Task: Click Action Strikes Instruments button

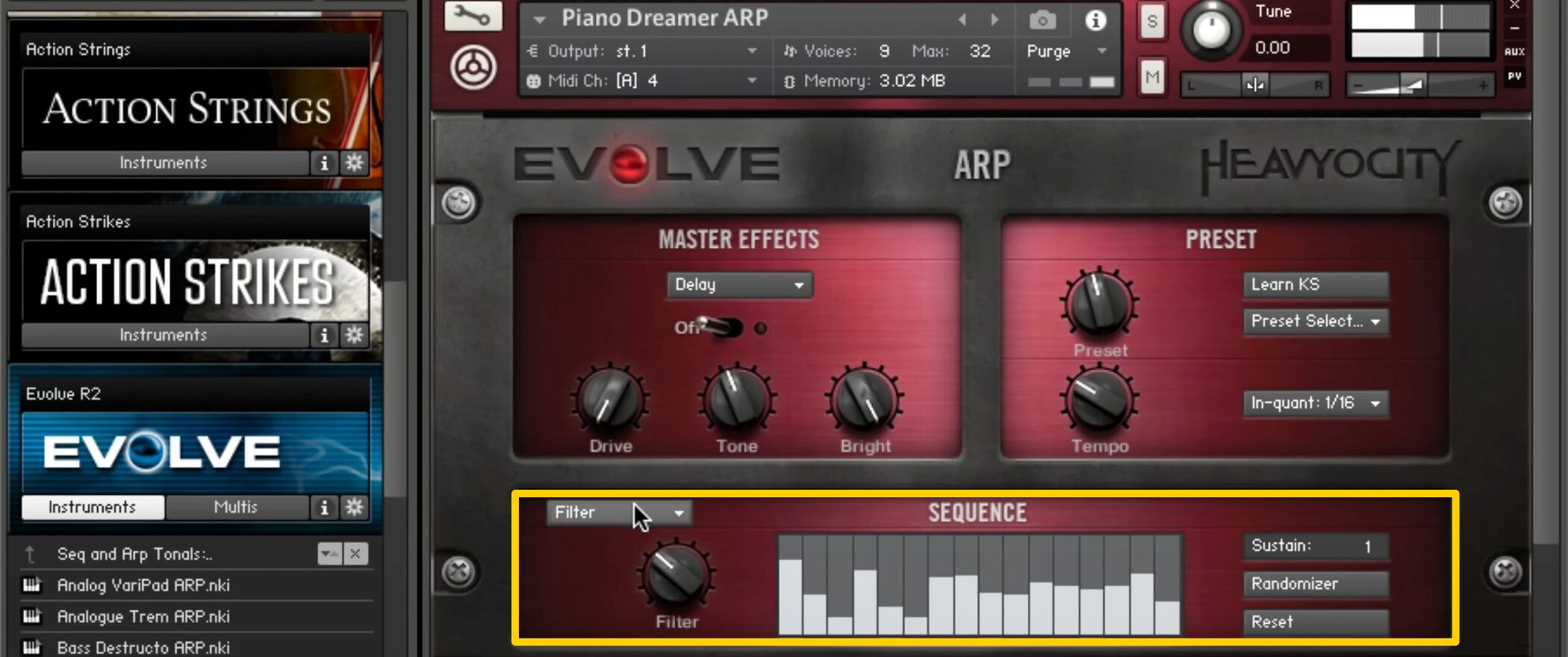Action: pos(164,335)
